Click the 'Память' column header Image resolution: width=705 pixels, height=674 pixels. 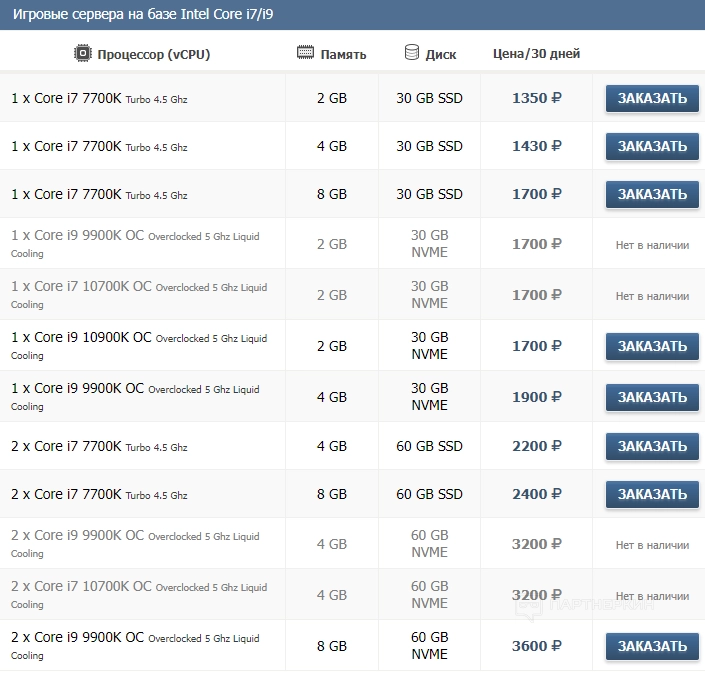[343, 54]
